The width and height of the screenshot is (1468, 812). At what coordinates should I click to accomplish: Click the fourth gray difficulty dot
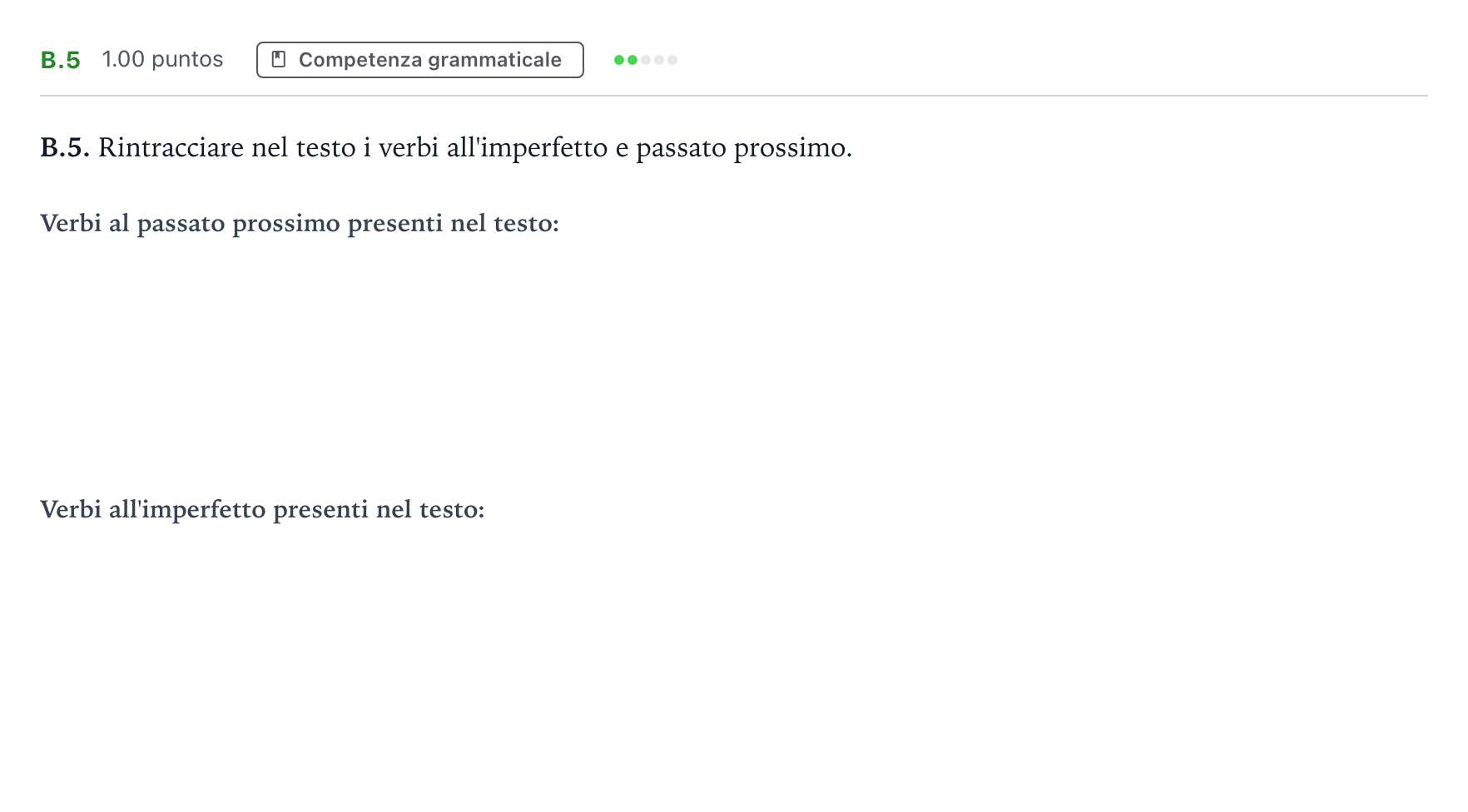pos(659,60)
